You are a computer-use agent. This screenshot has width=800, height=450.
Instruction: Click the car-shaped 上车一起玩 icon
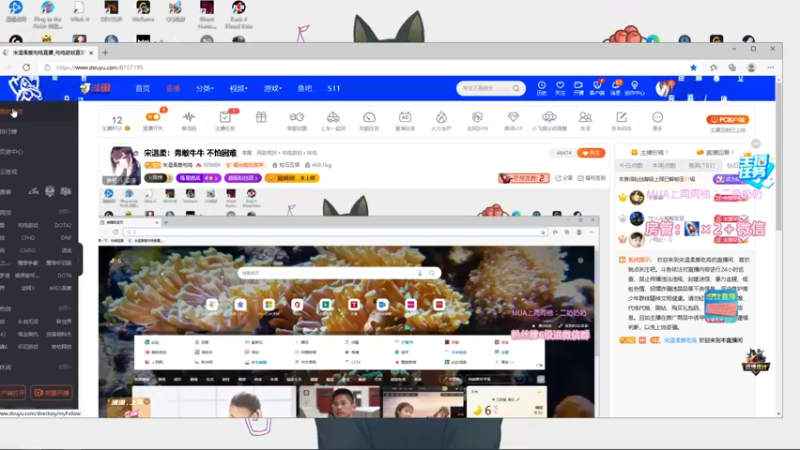tap(333, 117)
